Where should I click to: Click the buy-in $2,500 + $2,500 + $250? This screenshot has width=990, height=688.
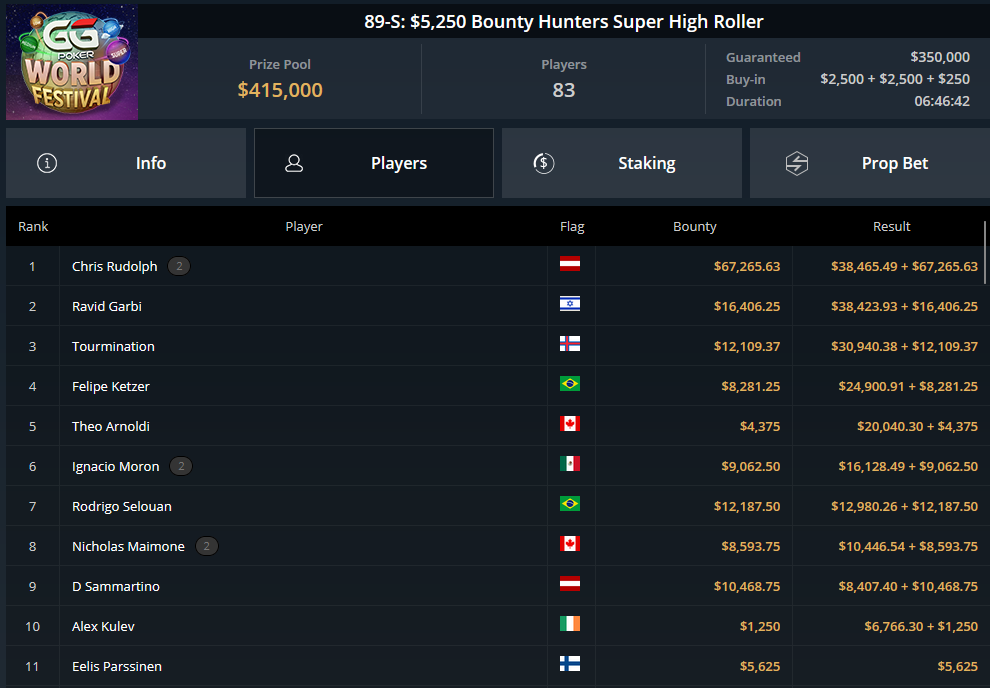(x=895, y=79)
